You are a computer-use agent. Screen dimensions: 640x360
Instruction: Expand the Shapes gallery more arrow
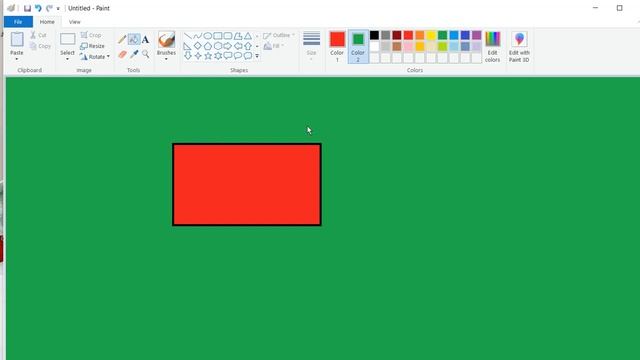coord(257,56)
